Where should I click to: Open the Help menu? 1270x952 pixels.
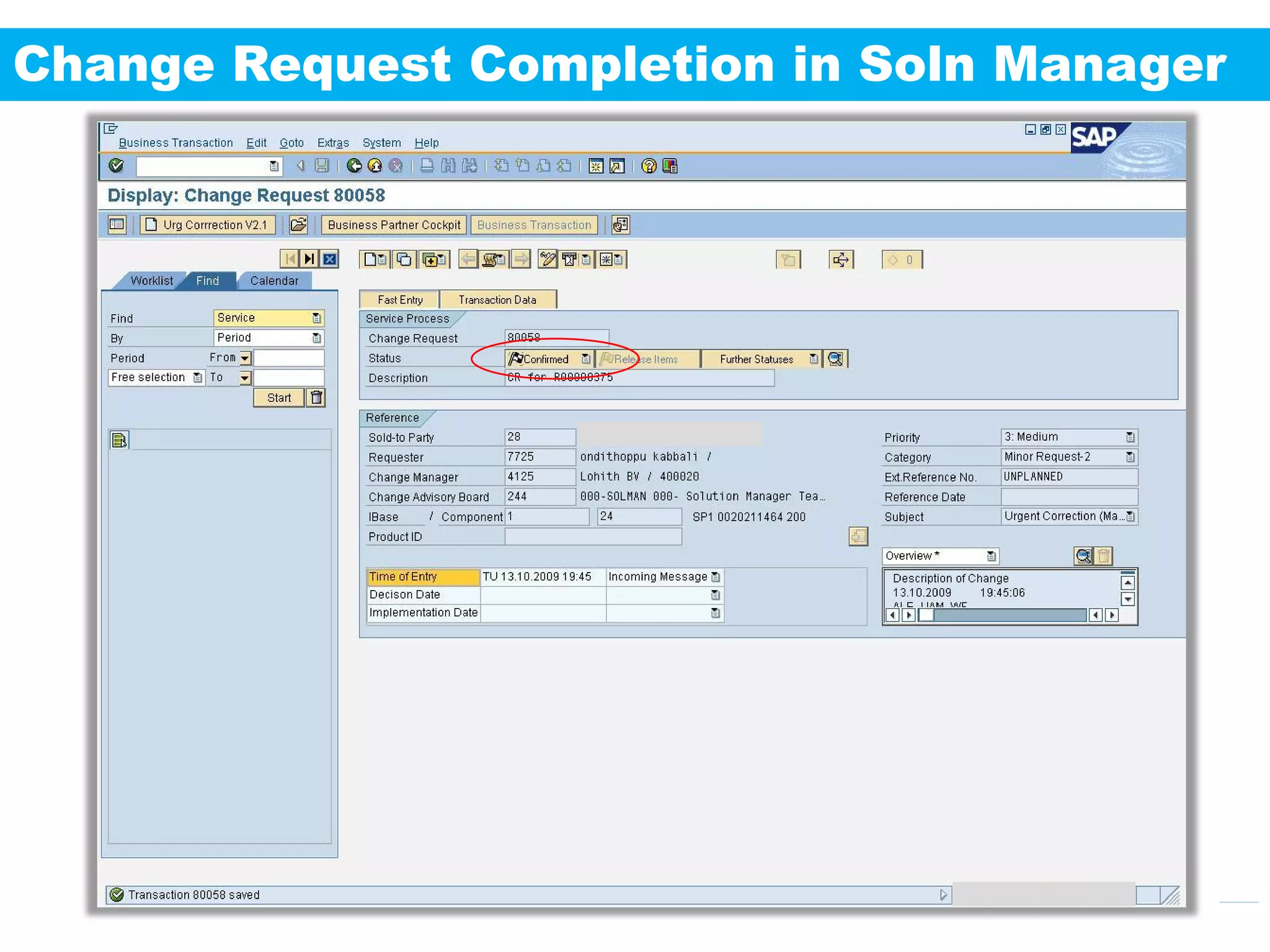pos(426,143)
